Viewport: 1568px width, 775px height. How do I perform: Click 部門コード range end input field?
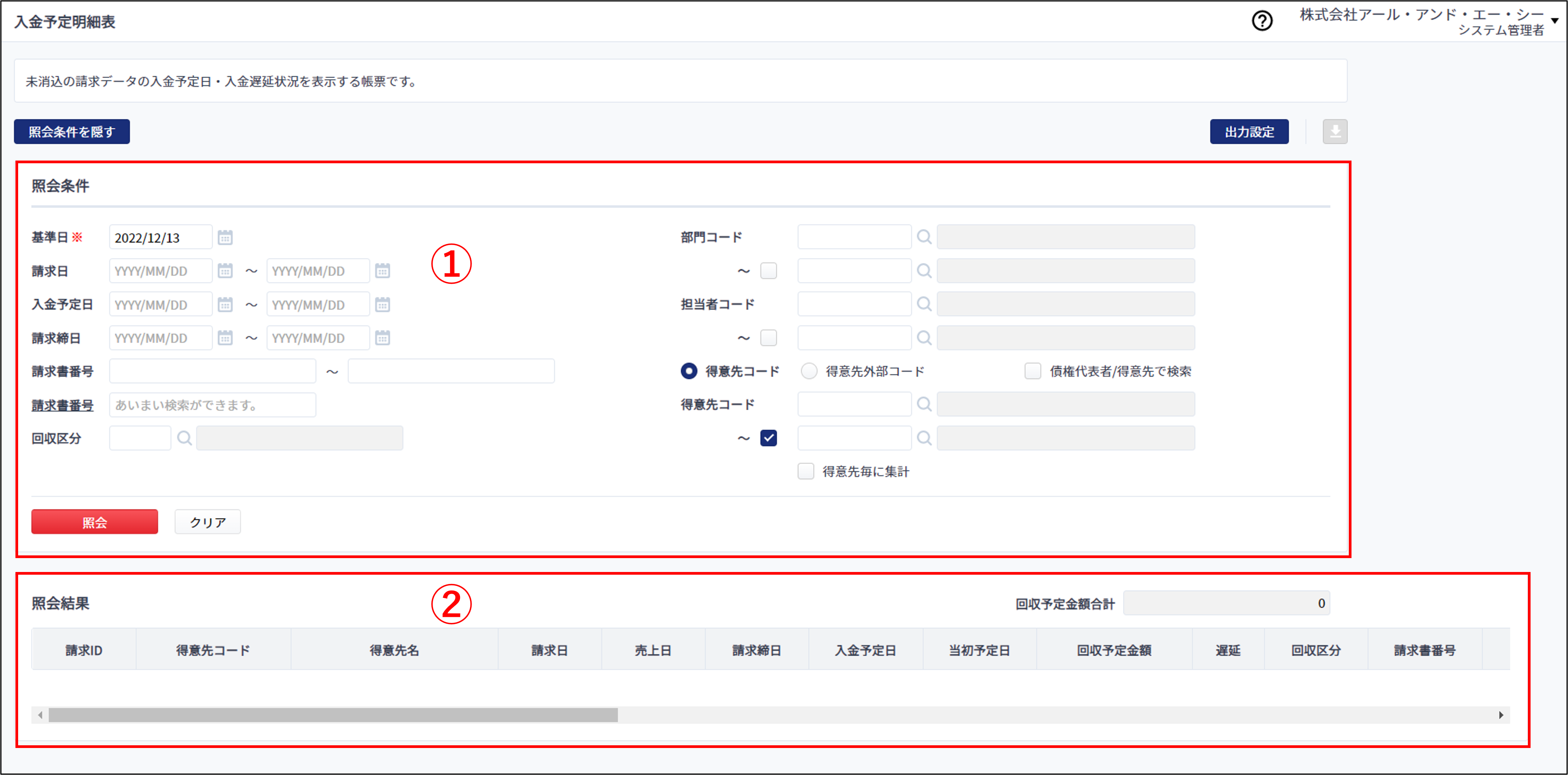854,270
